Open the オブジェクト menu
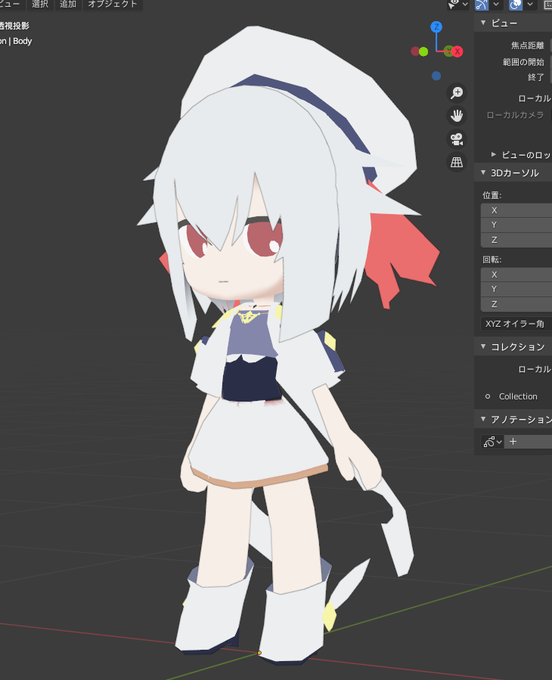This screenshot has width=552, height=680. [113, 4]
